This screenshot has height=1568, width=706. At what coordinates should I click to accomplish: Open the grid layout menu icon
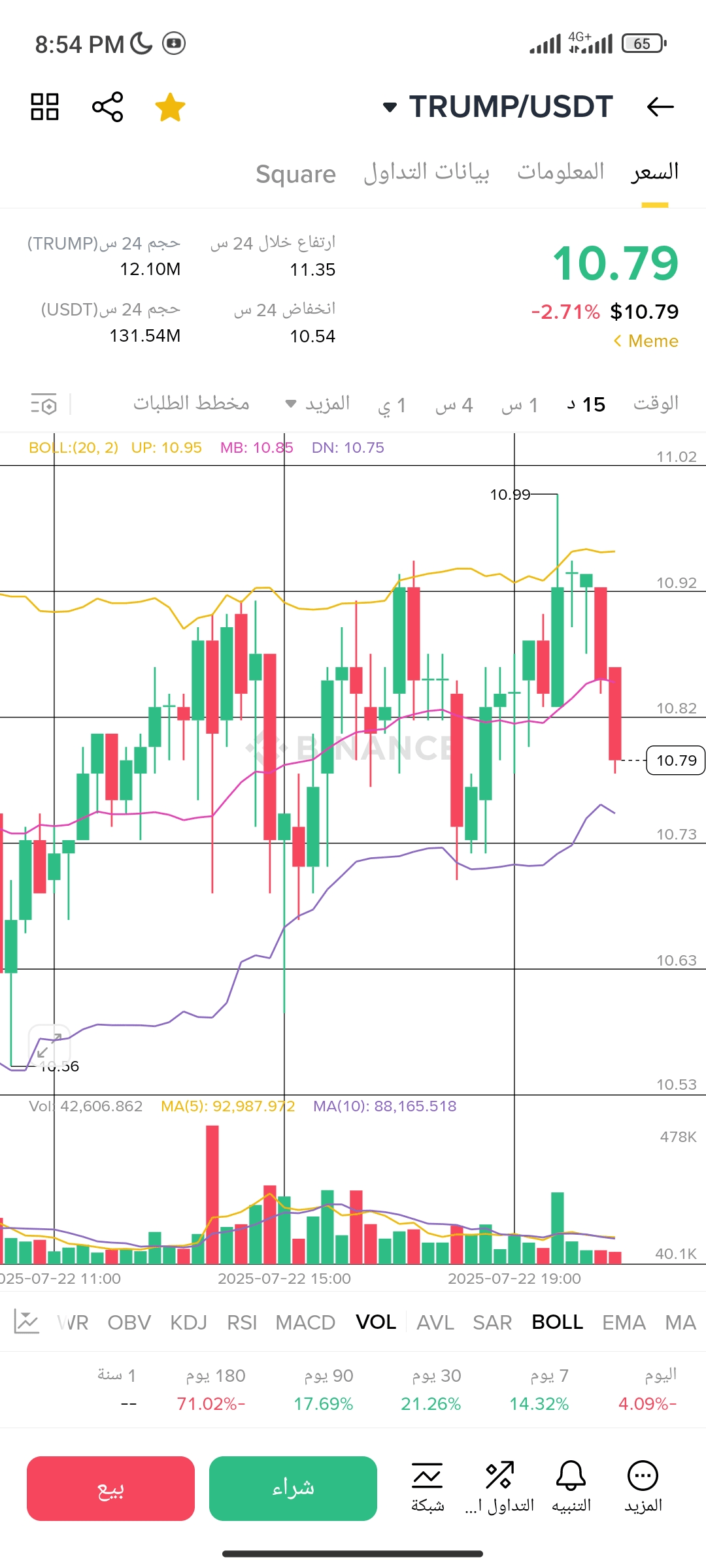pos(44,106)
